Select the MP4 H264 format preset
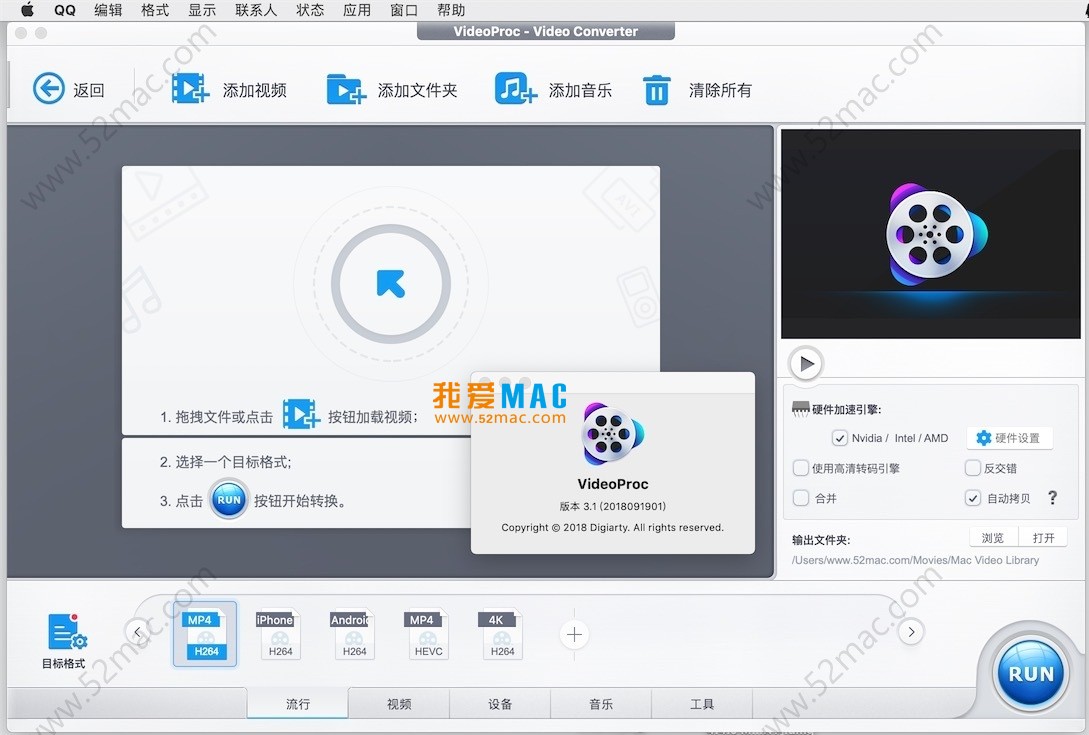Image resolution: width=1089 pixels, height=735 pixels. [205, 634]
